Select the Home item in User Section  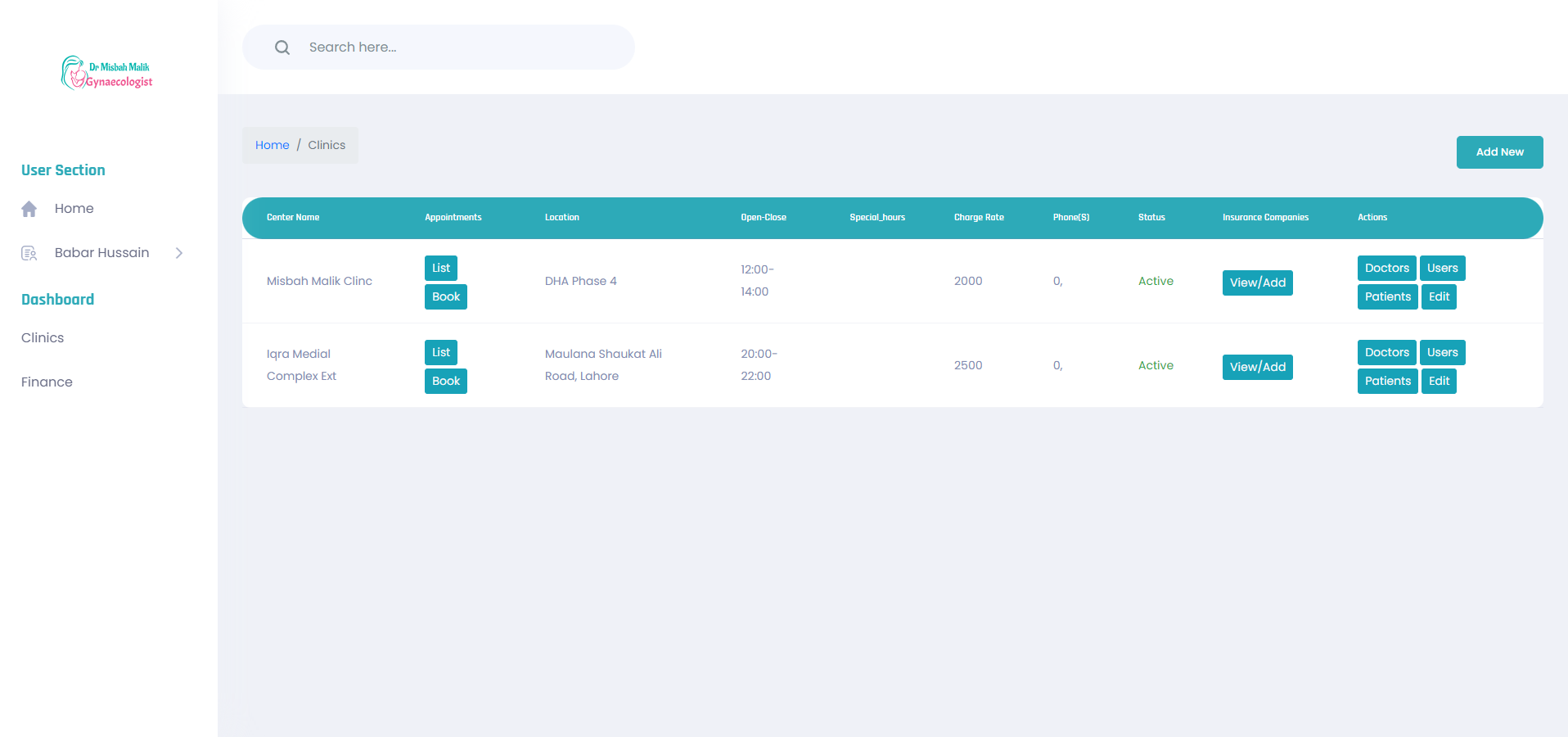pyautogui.click(x=74, y=209)
